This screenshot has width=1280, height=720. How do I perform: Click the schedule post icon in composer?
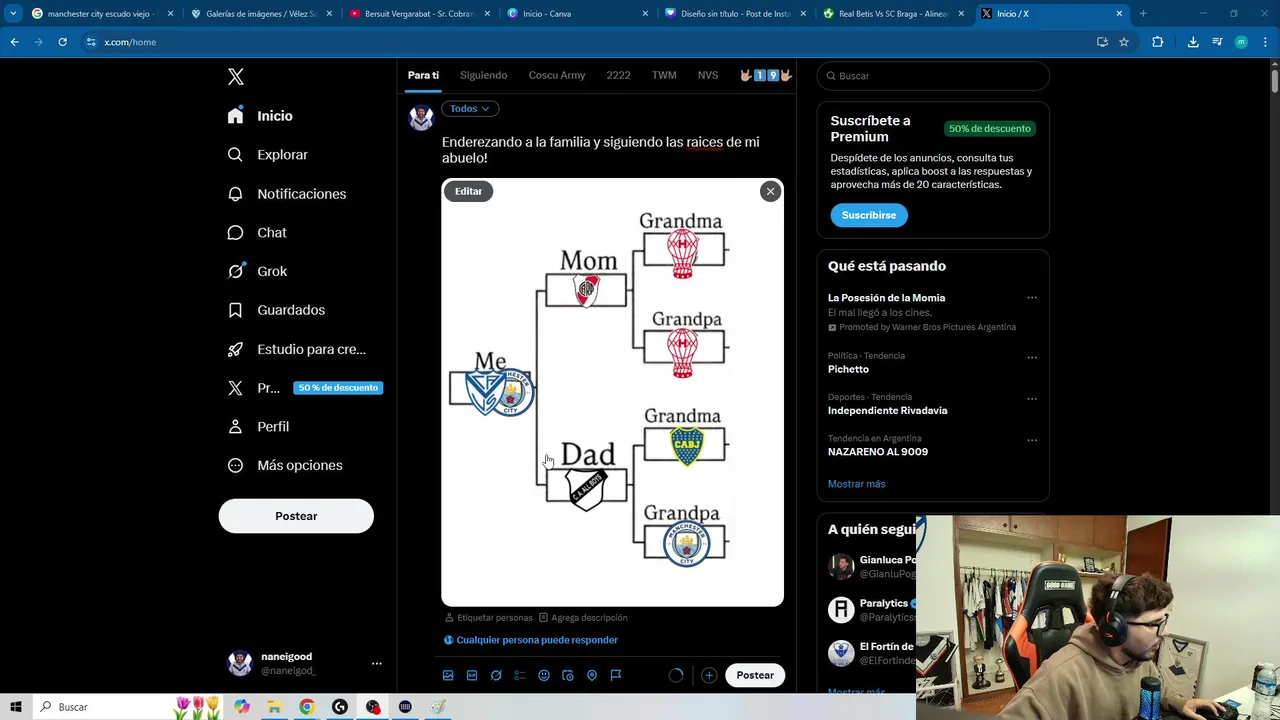click(568, 675)
